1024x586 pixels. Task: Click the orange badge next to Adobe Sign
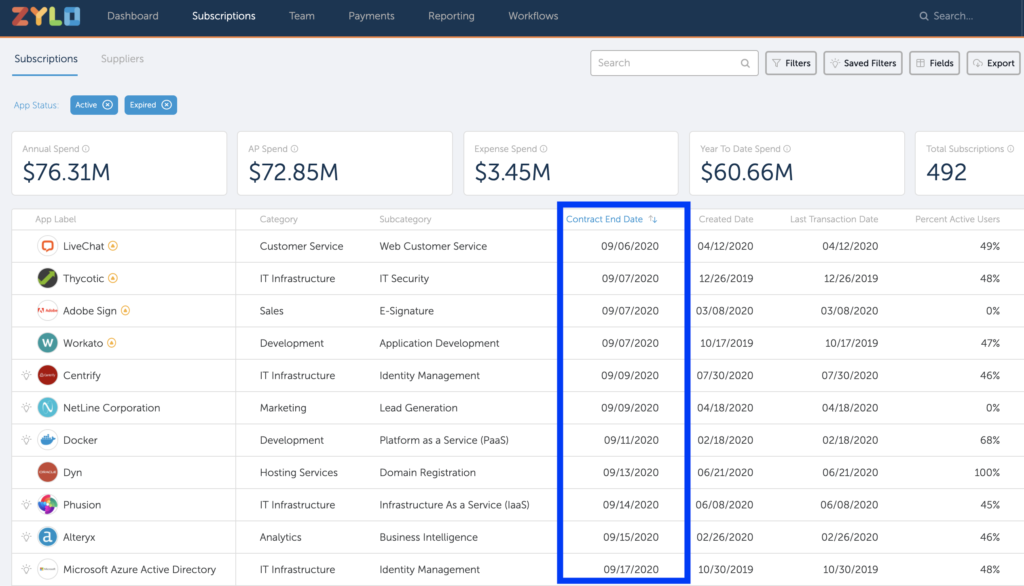point(125,310)
